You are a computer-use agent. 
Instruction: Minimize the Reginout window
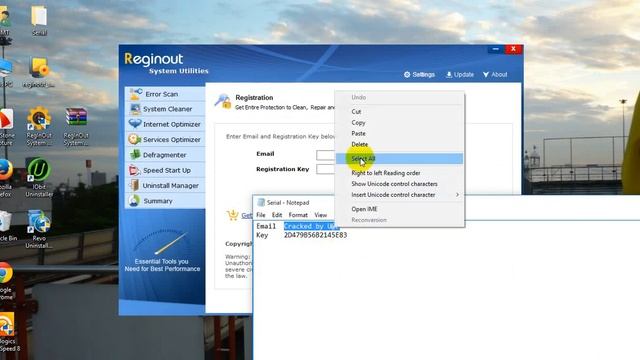(x=496, y=49)
